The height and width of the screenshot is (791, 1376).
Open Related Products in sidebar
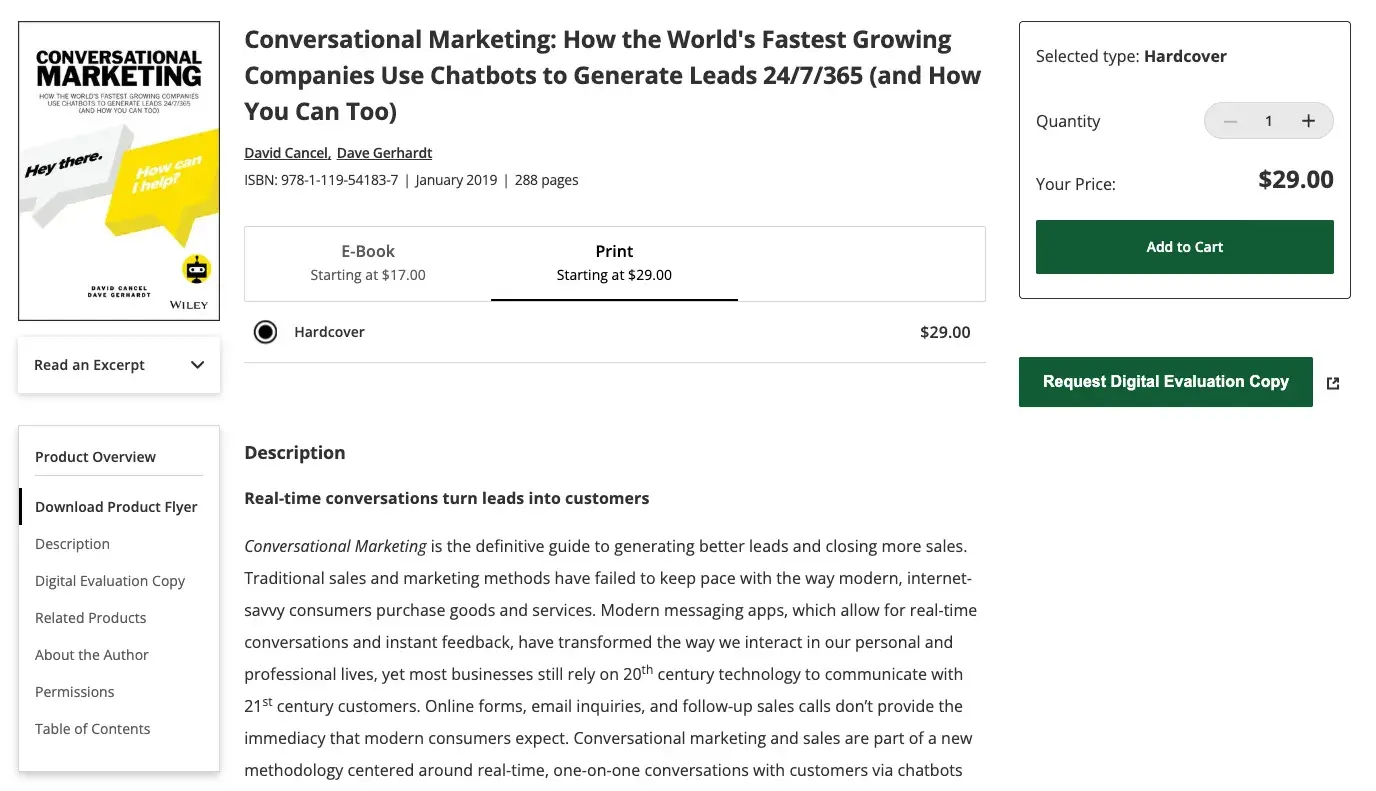[90, 618]
